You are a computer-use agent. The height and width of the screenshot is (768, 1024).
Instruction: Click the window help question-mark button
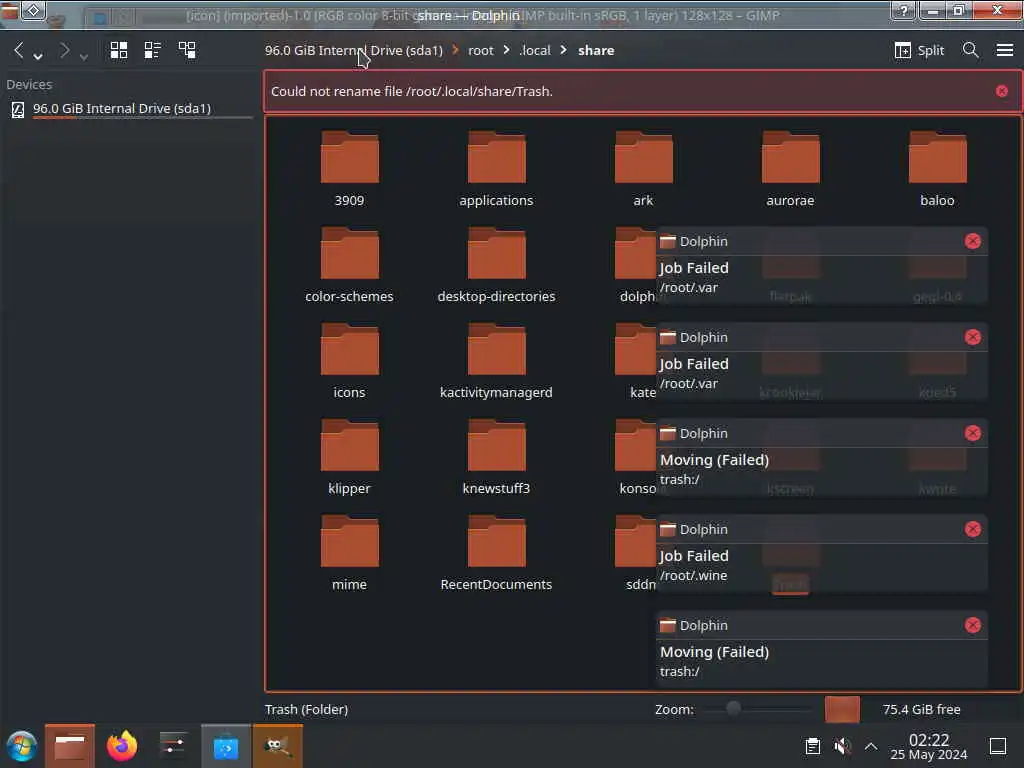tap(904, 10)
